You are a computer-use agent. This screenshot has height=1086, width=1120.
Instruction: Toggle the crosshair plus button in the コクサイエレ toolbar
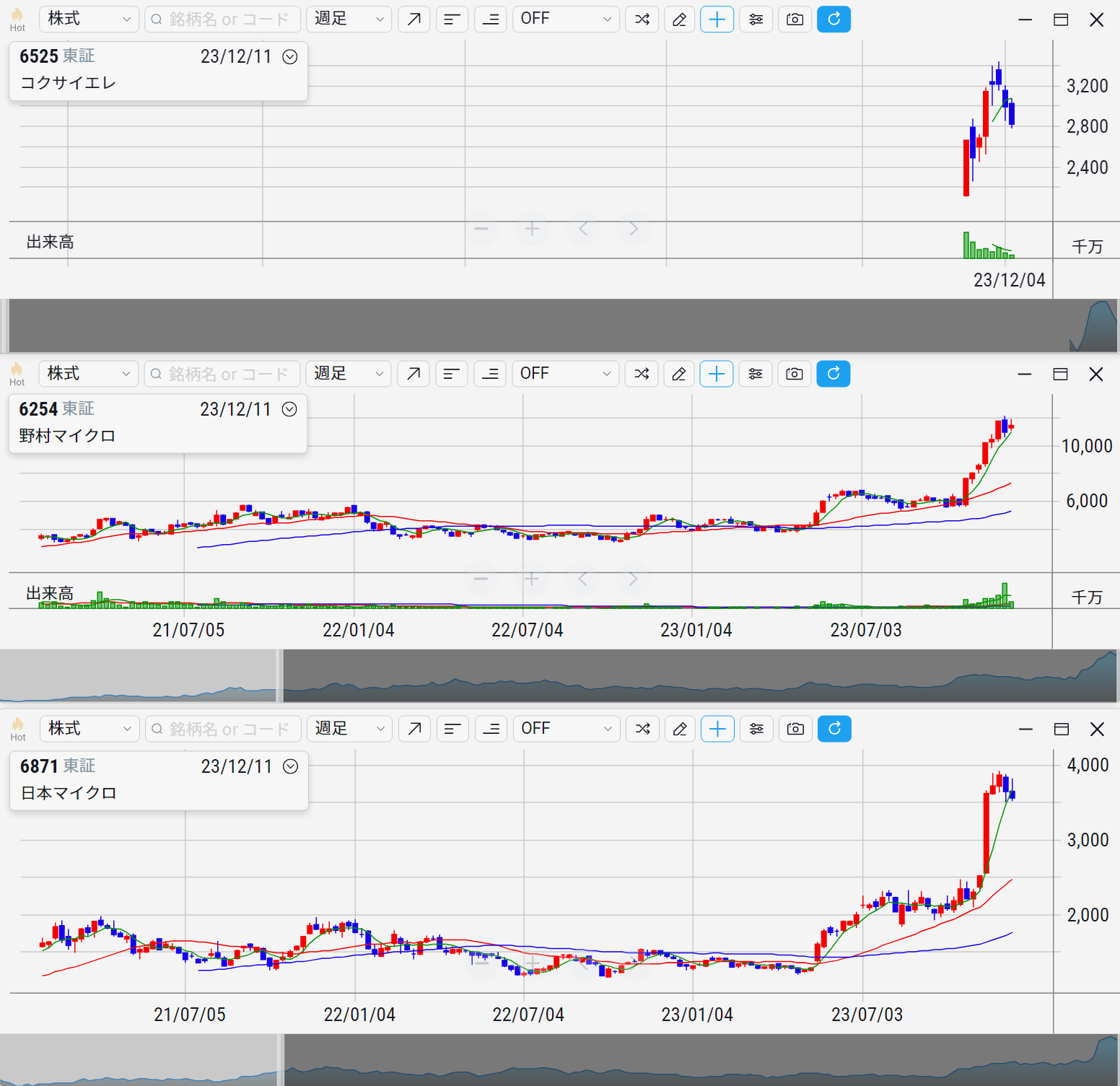[717, 19]
